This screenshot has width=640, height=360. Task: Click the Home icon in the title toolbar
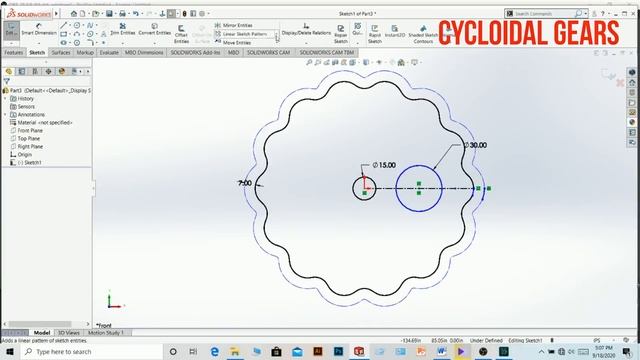pos(74,13)
